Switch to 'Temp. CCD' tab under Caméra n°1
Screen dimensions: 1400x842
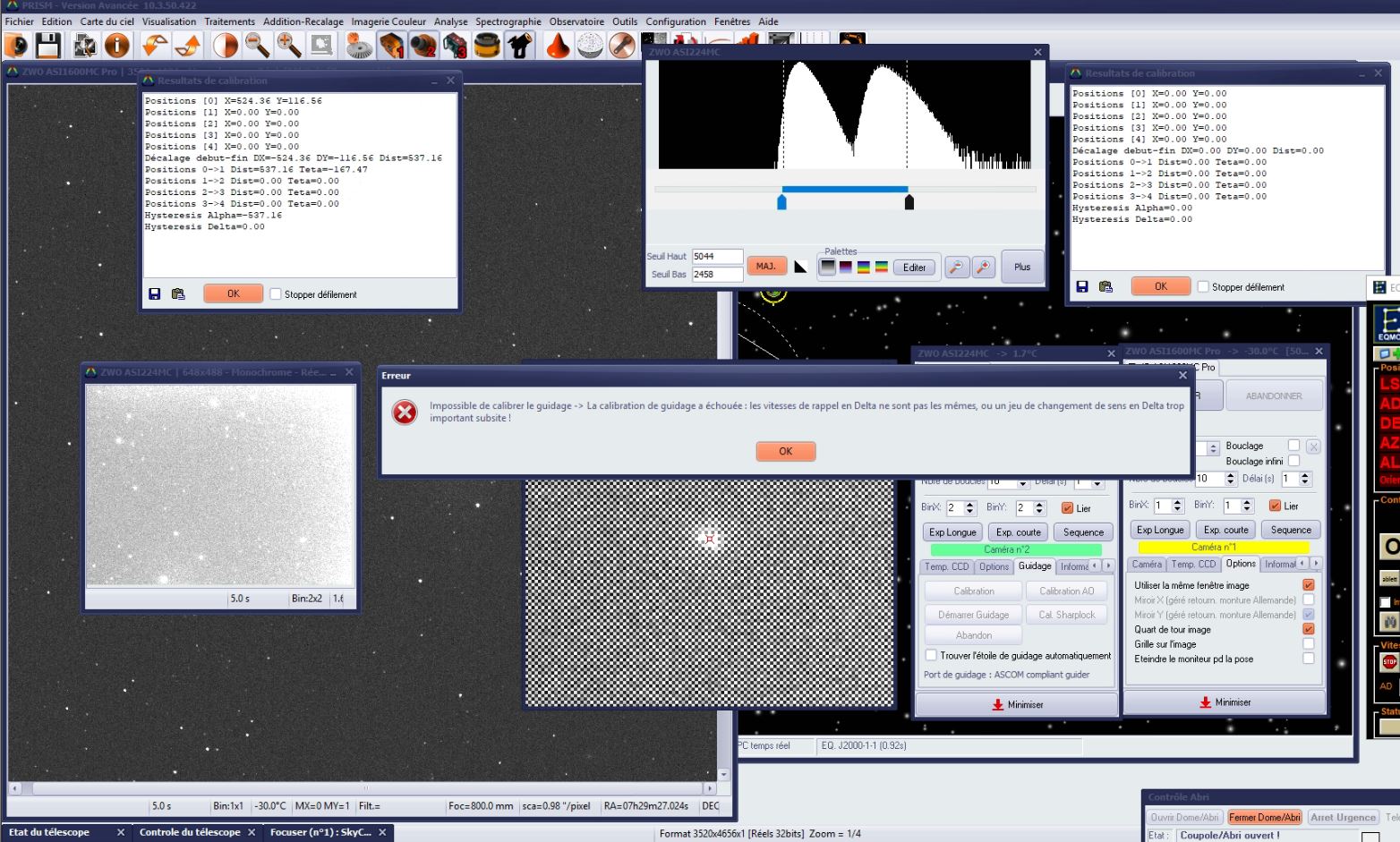[1194, 565]
